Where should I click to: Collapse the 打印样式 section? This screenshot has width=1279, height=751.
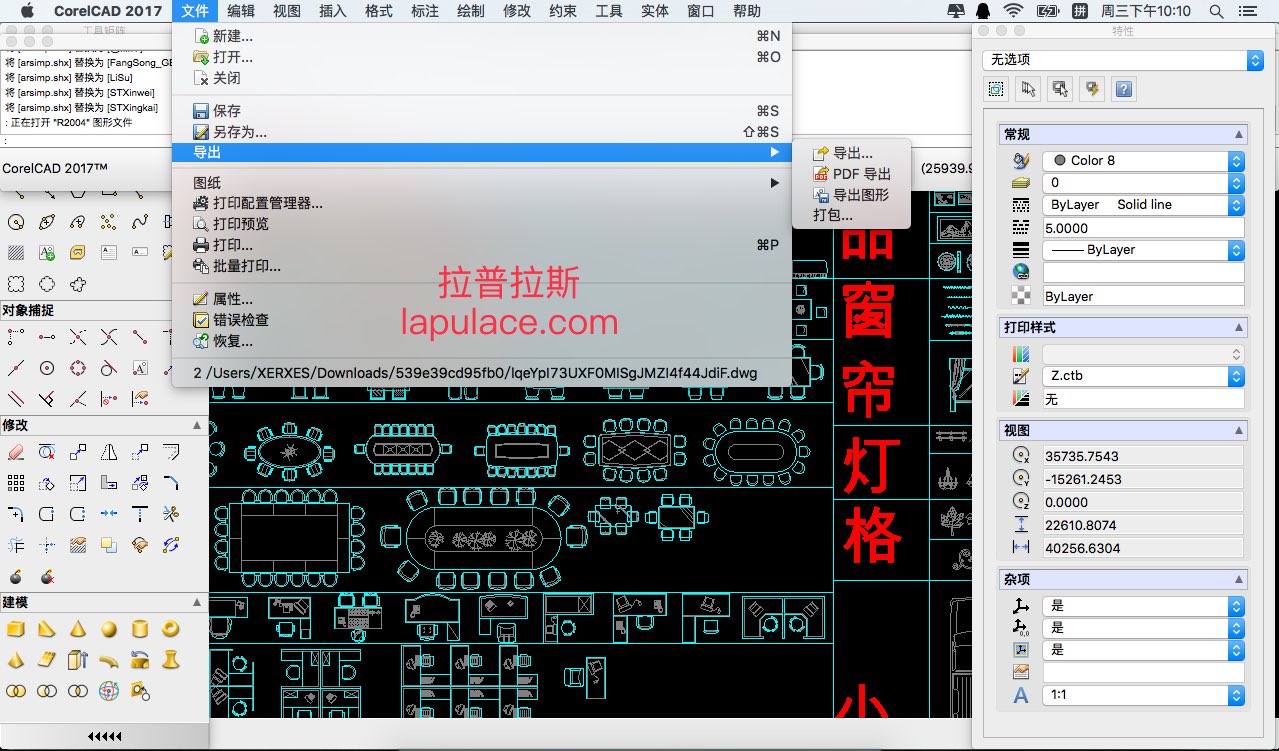1238,327
